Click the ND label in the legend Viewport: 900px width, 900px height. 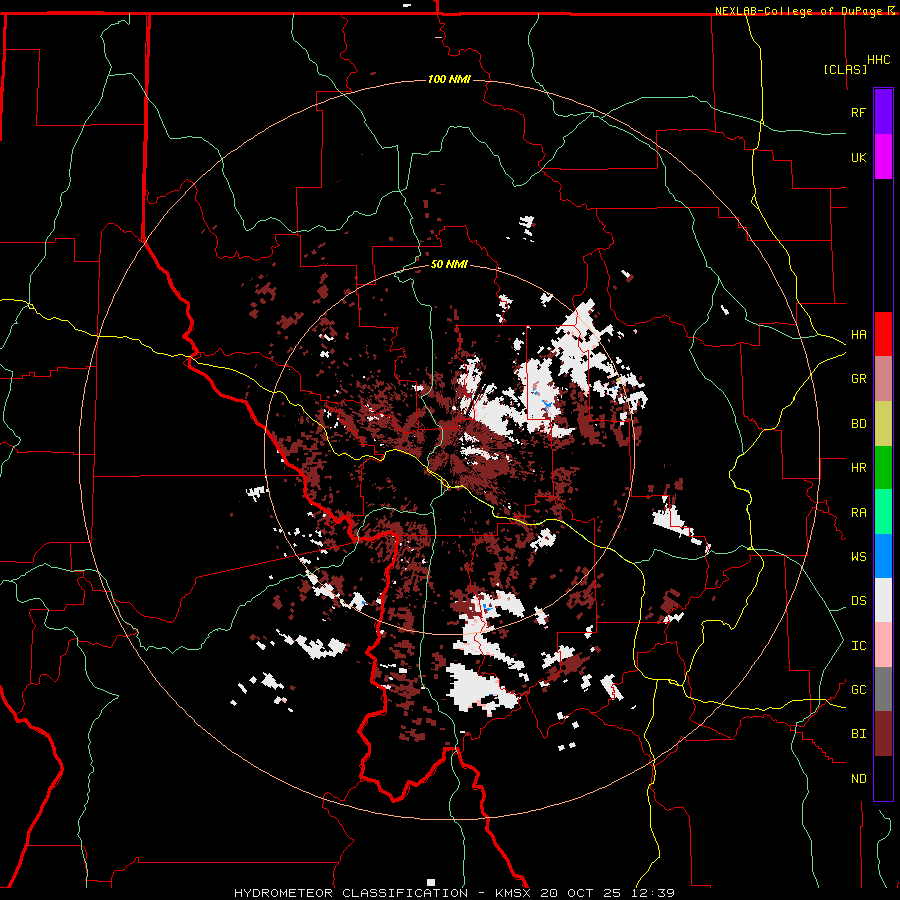tap(858, 779)
